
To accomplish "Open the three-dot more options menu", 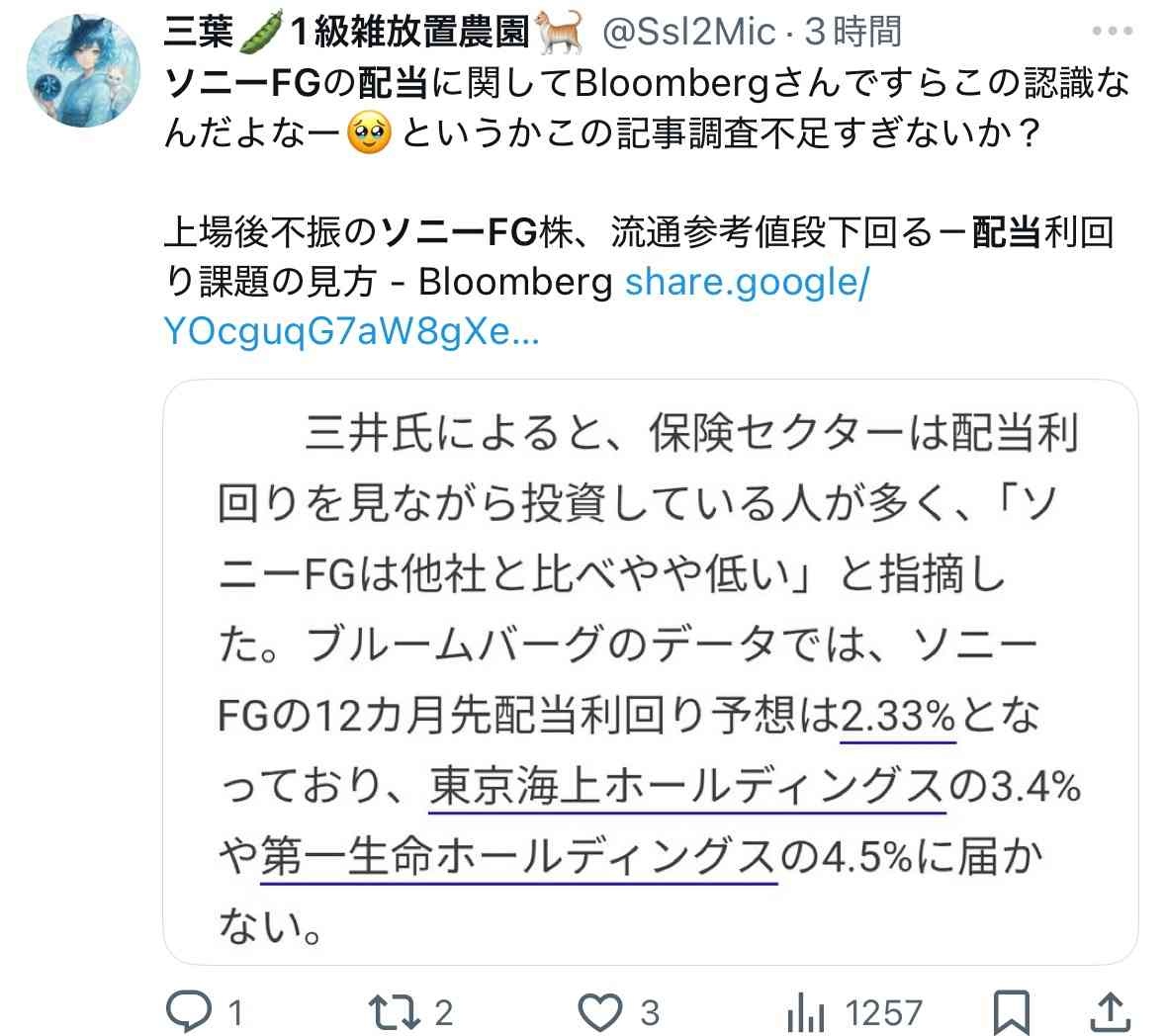I will pyautogui.click(x=1113, y=32).
